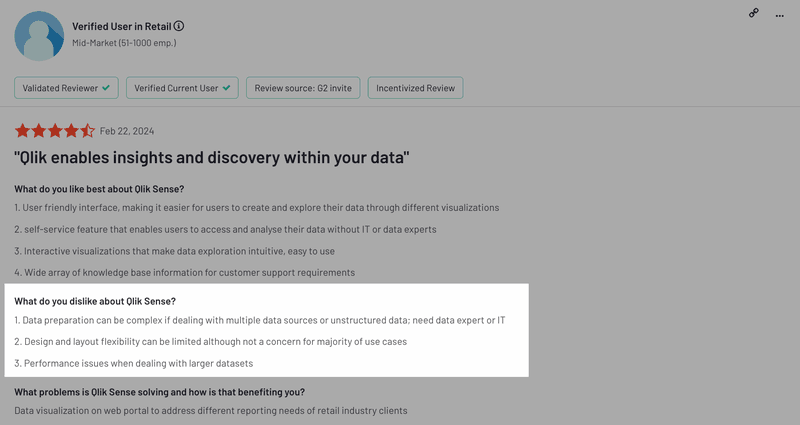Click "Mid-Market (51-1000 emp.)" text
The width and height of the screenshot is (800, 425).
[124, 43]
